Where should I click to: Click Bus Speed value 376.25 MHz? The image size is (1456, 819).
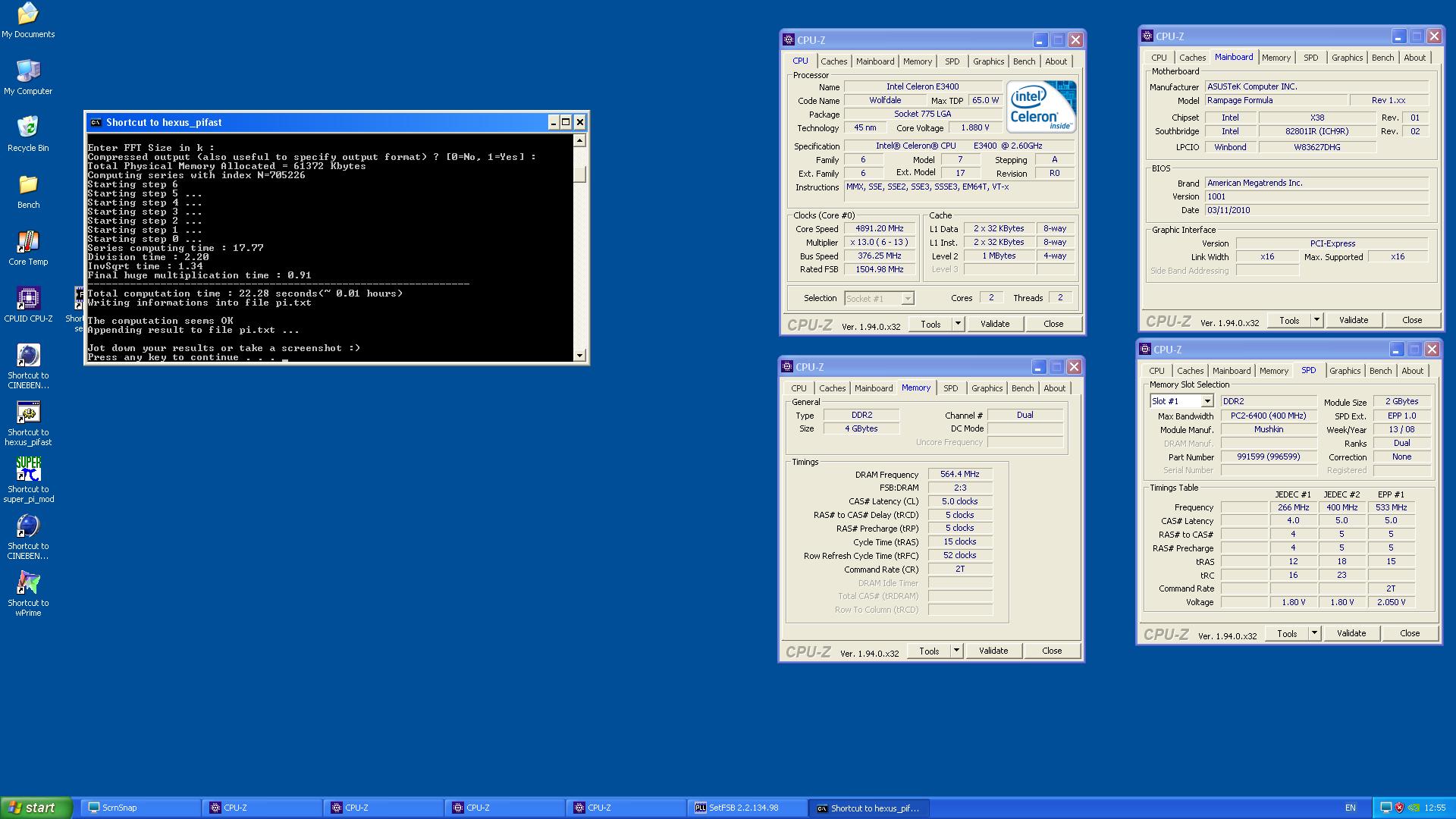[880, 256]
